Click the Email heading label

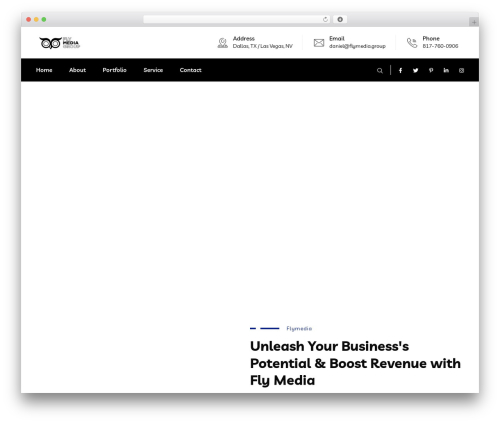tap(337, 39)
